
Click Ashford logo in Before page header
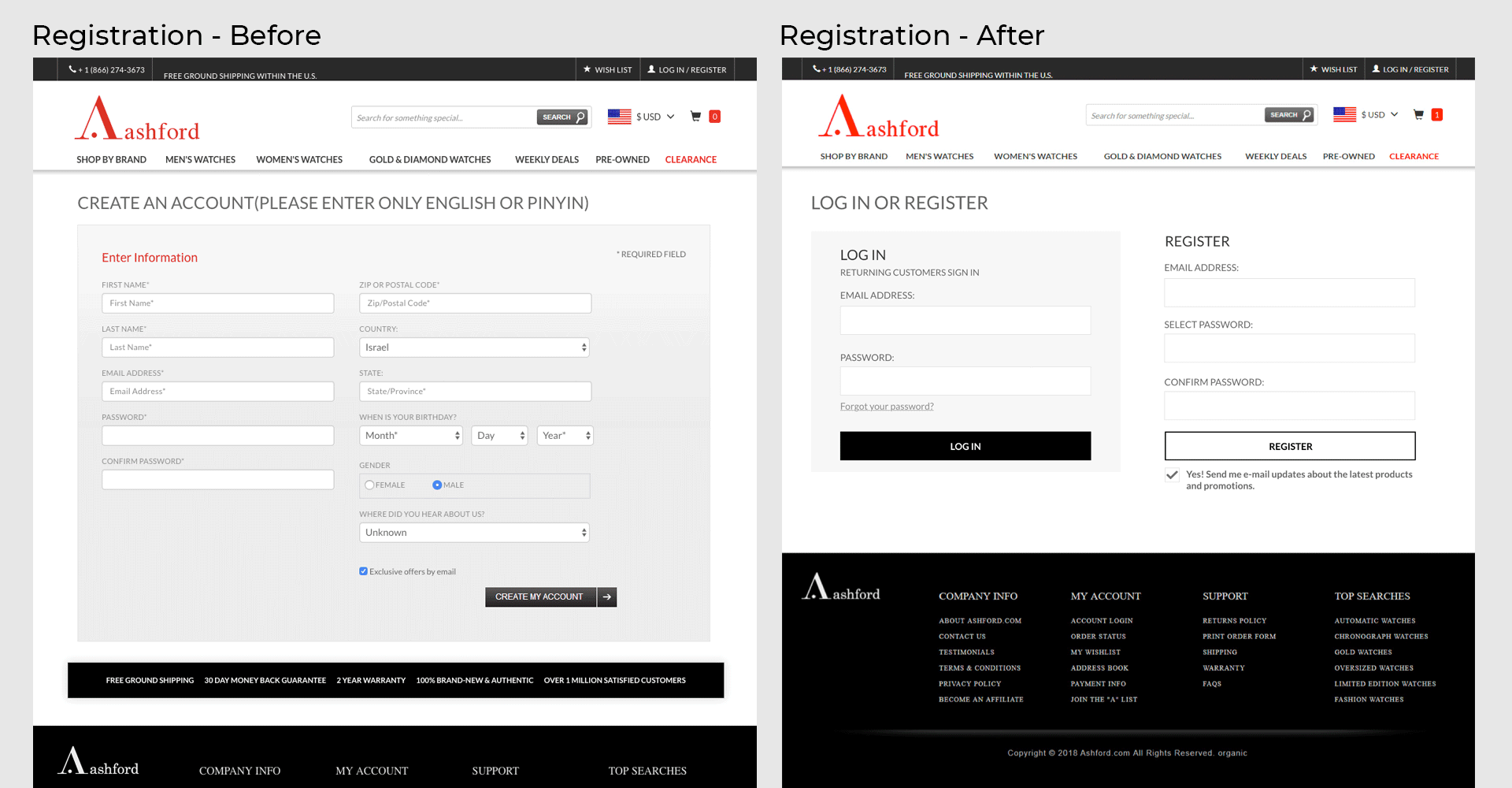click(x=137, y=118)
